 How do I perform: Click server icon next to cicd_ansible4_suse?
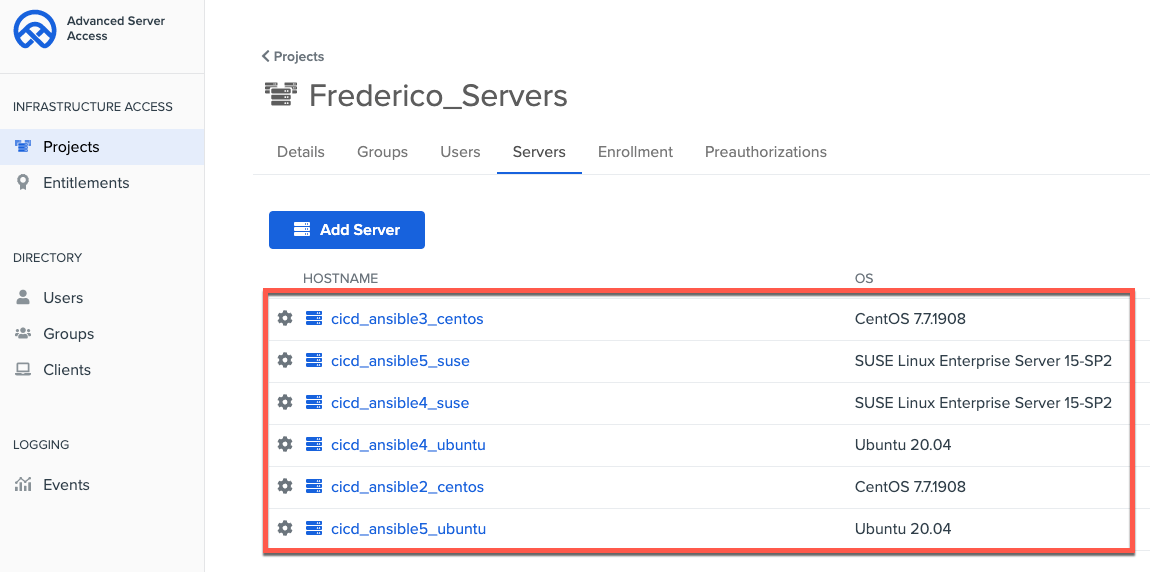[x=314, y=403]
